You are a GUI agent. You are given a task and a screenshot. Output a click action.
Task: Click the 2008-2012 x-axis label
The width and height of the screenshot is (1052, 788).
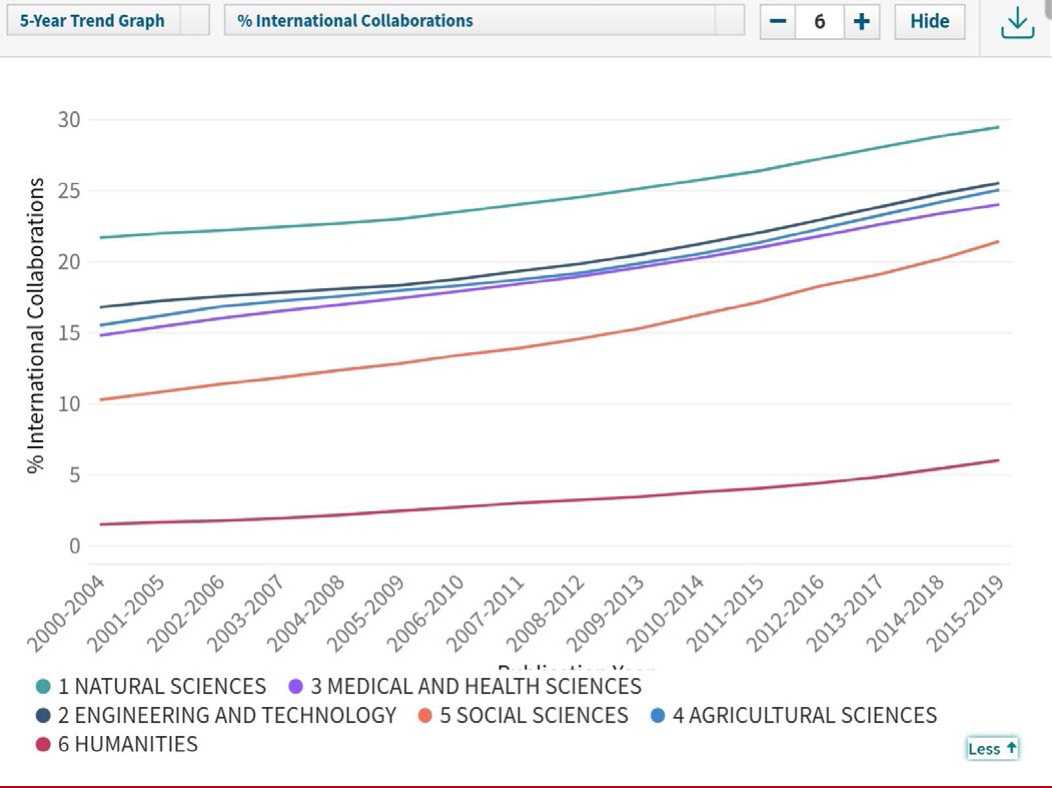click(x=545, y=613)
